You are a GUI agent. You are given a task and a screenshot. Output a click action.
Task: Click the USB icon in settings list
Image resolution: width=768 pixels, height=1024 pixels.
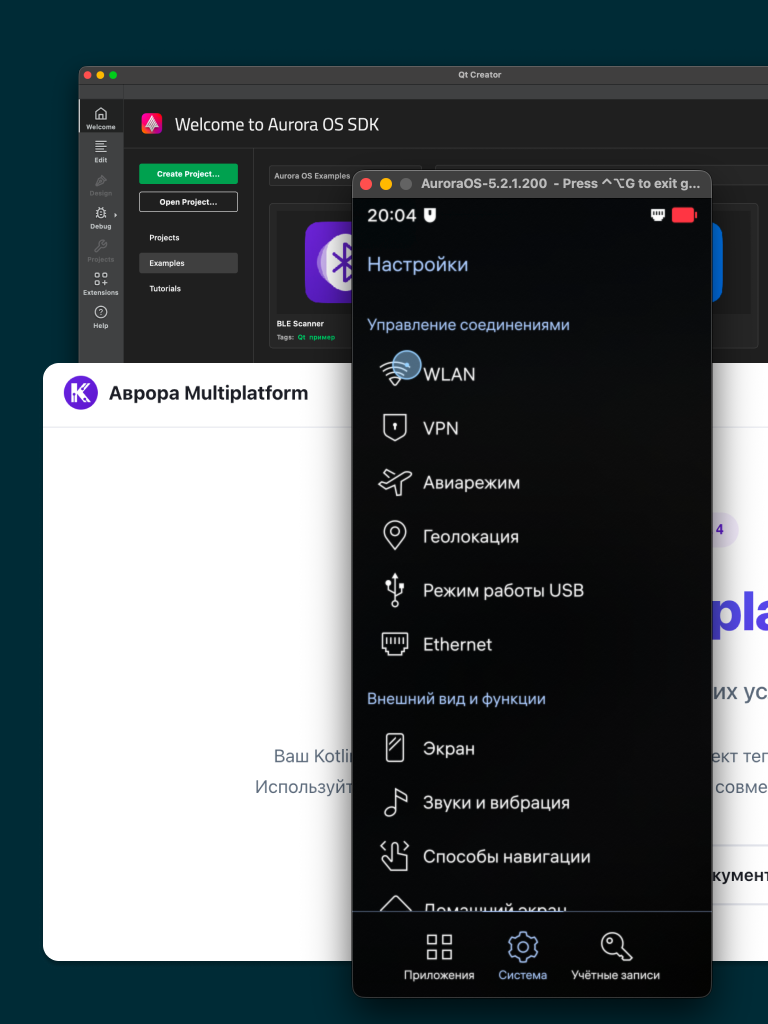point(394,590)
